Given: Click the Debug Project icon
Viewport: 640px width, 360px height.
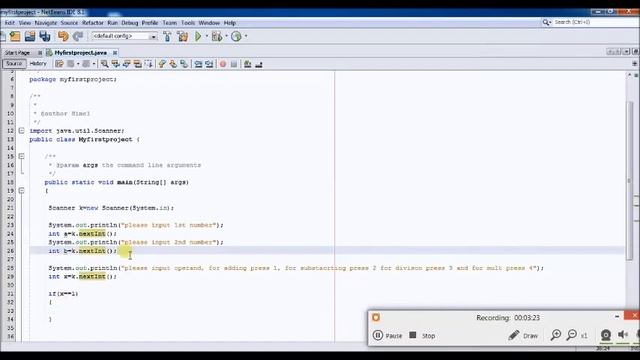Looking at the screenshot, I should click(x=217, y=36).
